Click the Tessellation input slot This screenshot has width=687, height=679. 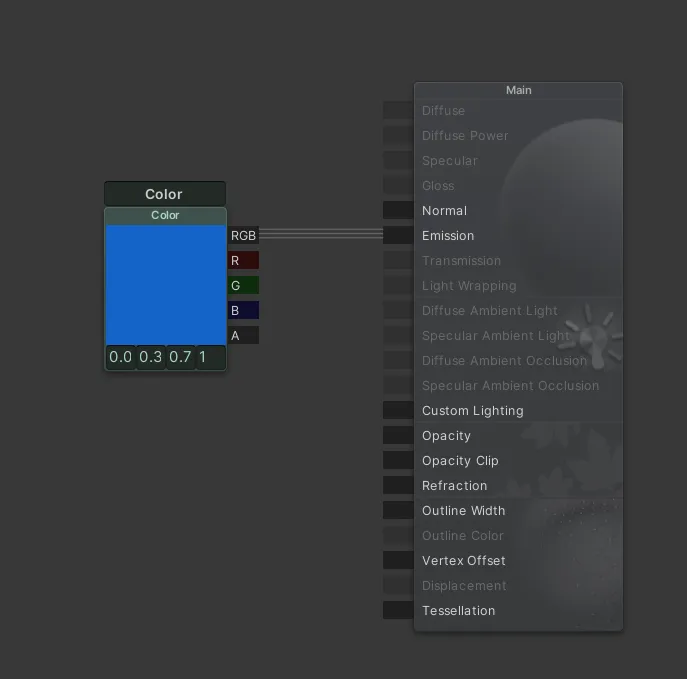[398, 611]
